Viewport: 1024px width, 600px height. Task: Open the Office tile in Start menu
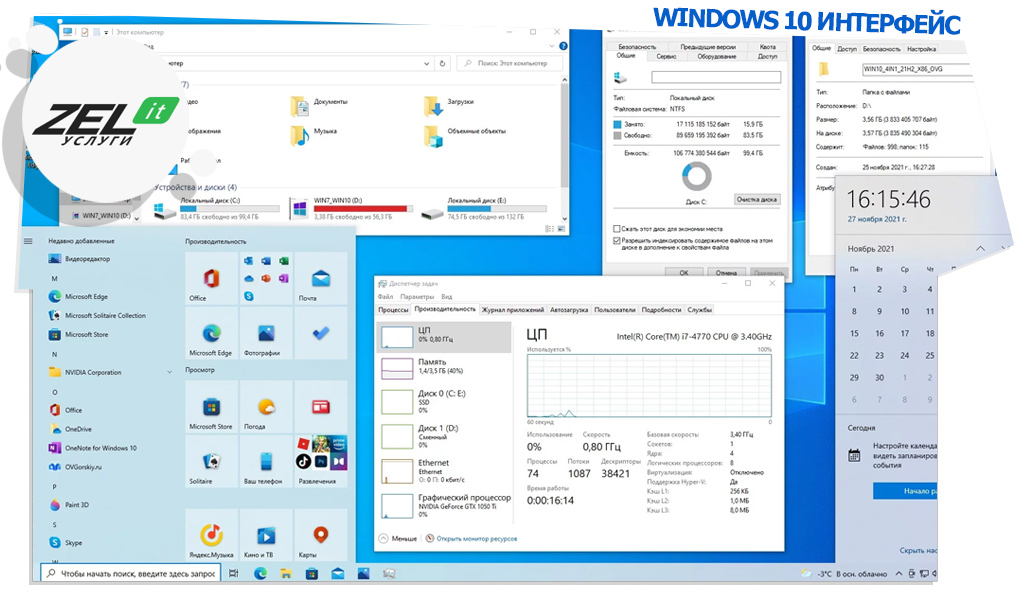tap(211, 279)
